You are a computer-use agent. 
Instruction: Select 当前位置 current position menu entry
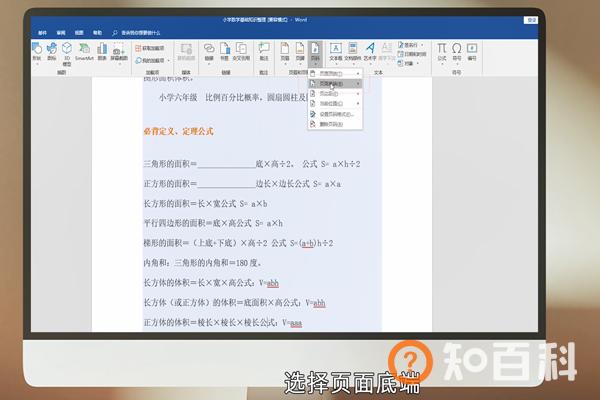coord(335,104)
